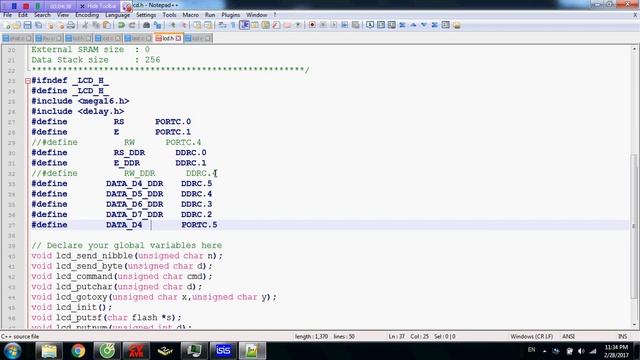Pause recording with the blue pause button
Viewport: 640px width, 360px height.
(x=14, y=6)
